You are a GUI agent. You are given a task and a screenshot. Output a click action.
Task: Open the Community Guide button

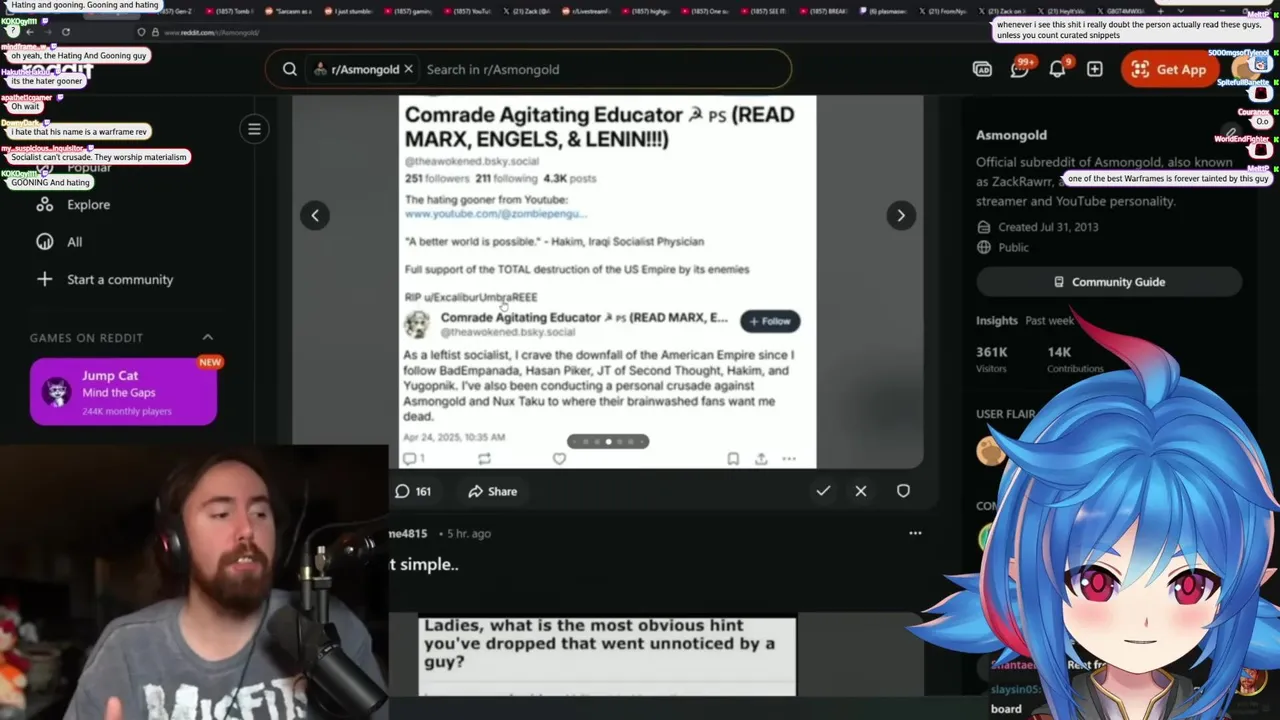coord(1109,282)
